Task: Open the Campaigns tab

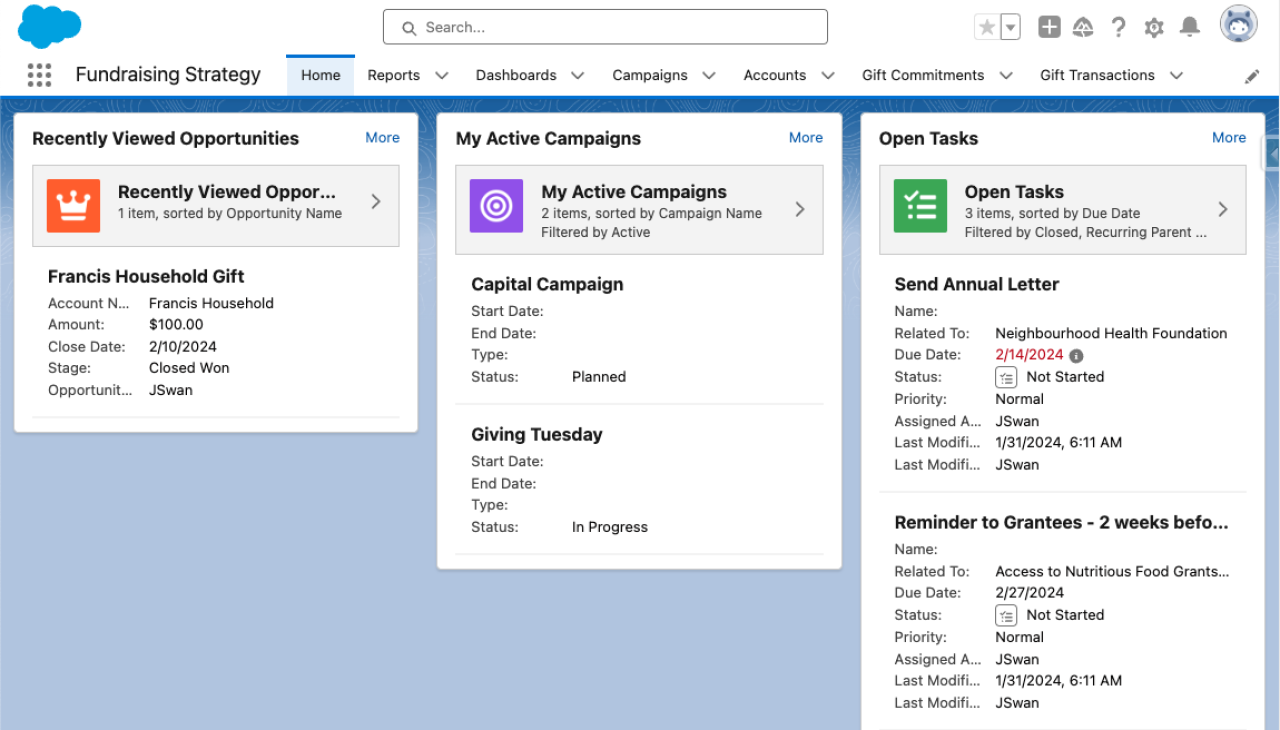Action: (x=650, y=75)
